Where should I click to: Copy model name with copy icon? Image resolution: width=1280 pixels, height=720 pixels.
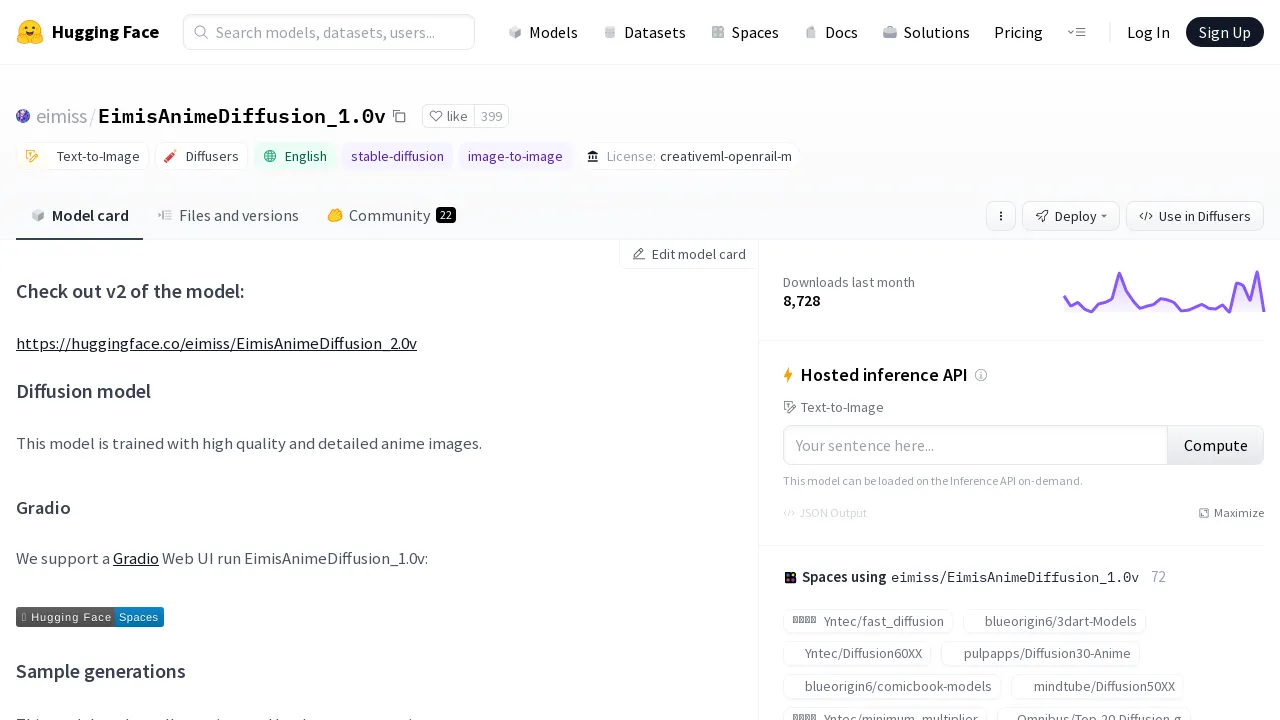pos(399,116)
